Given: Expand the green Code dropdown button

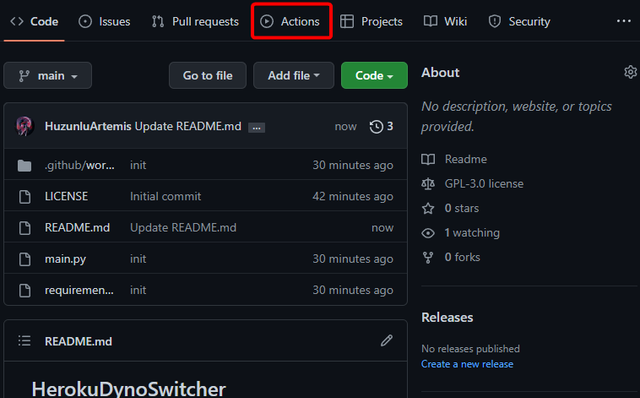Looking at the screenshot, I should 374,76.
